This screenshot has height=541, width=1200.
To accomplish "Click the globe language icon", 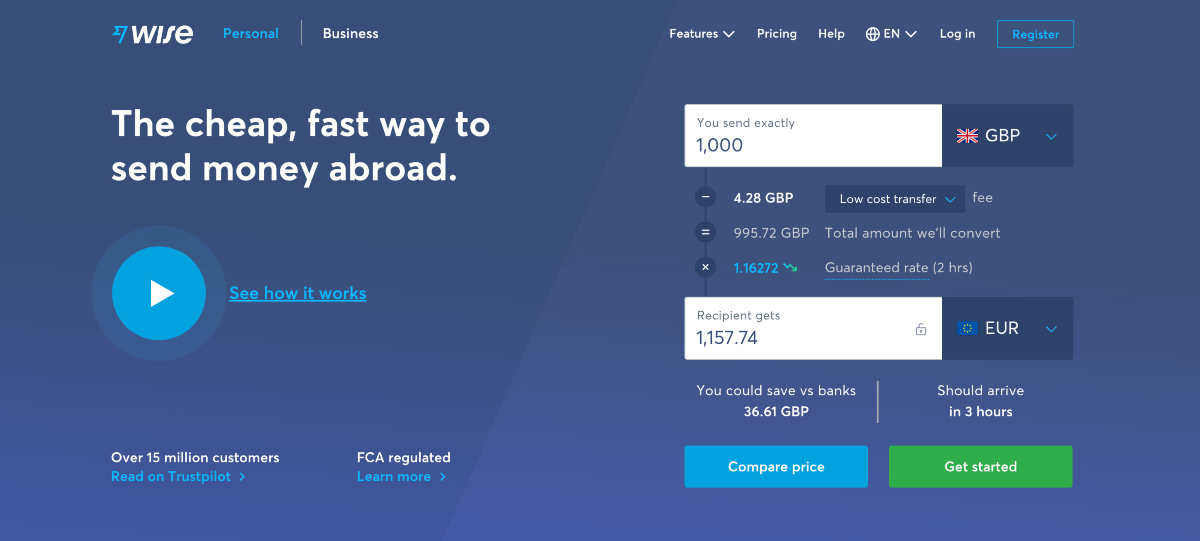I will coord(873,34).
